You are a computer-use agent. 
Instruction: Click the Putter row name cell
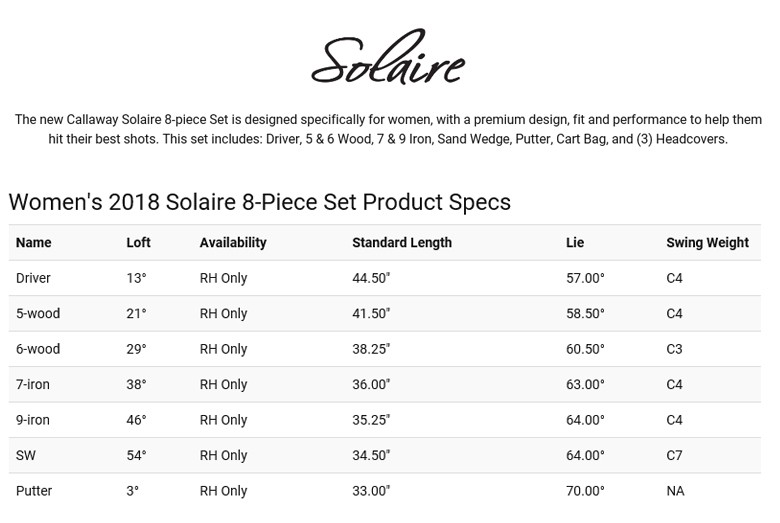pyautogui.click(x=34, y=491)
